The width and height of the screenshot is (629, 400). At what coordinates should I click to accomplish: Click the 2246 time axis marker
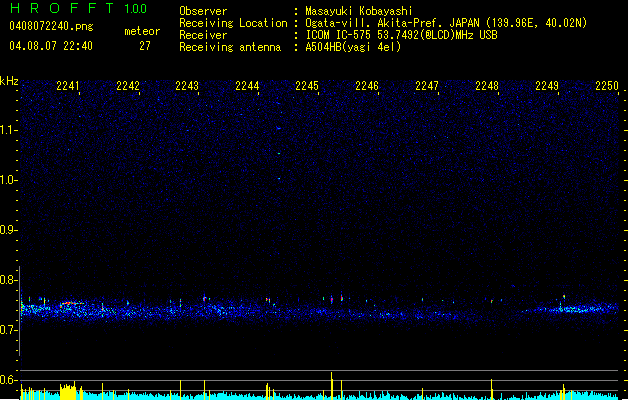pyautogui.click(x=367, y=86)
